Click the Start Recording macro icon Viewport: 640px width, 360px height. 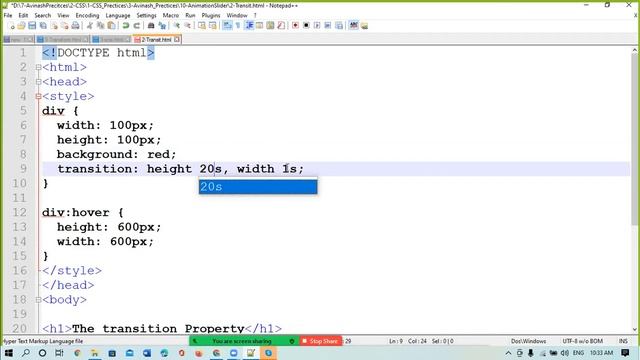[x=295, y=26]
